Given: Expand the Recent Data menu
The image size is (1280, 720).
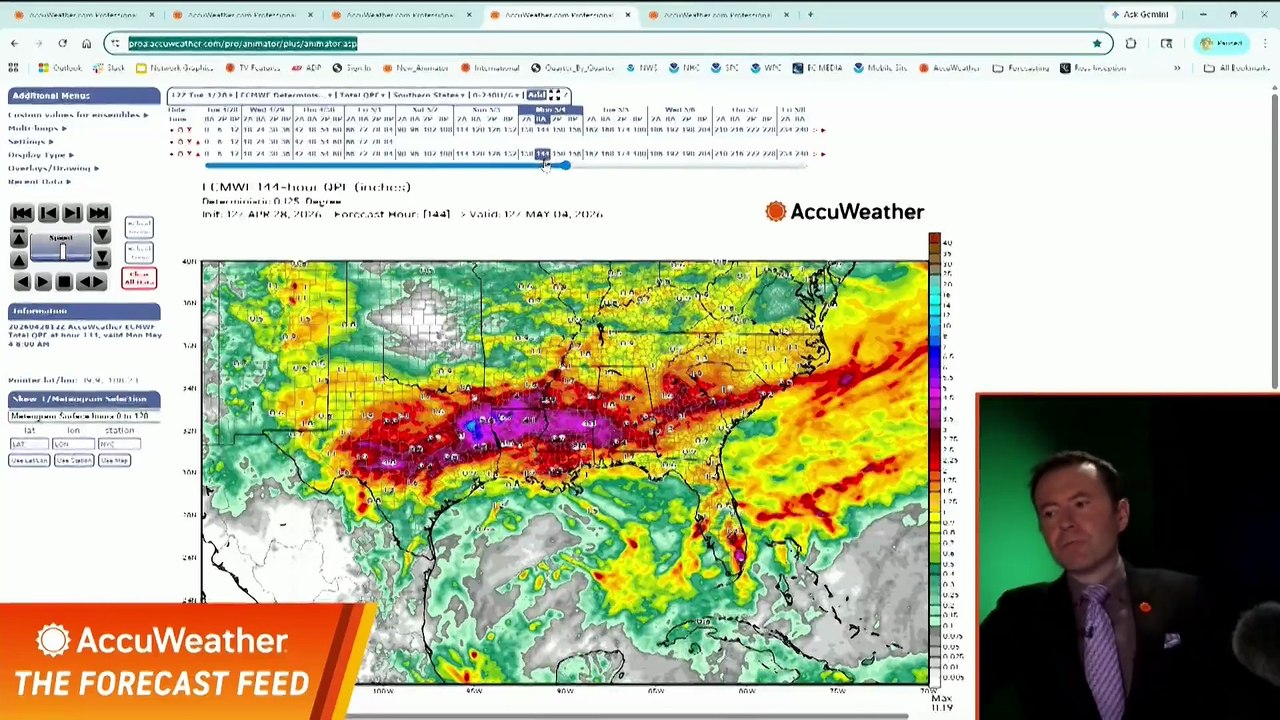Looking at the screenshot, I should [x=39, y=181].
